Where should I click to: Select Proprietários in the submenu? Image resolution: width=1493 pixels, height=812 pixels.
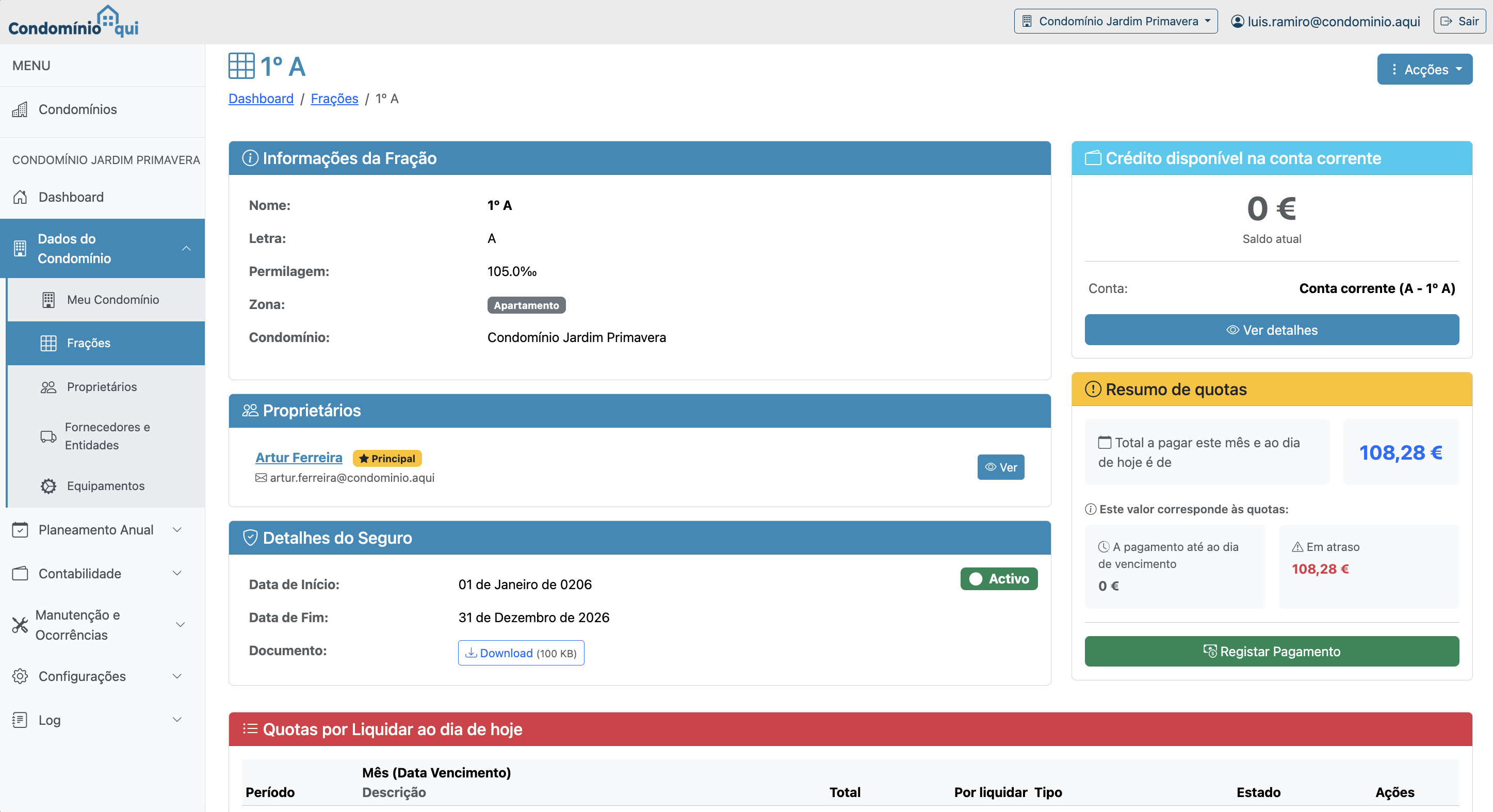point(106,386)
